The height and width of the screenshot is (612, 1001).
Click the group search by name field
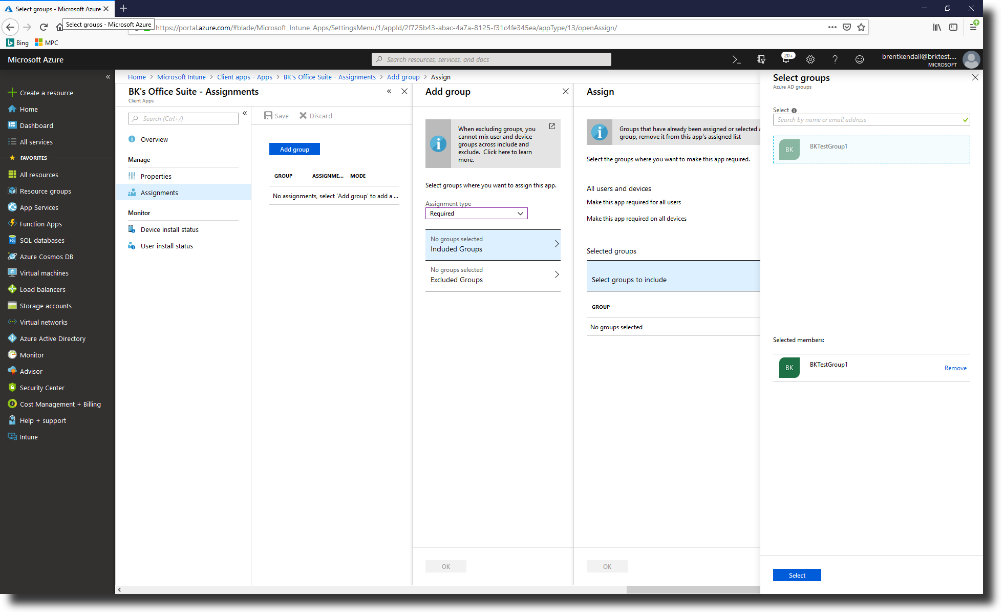pos(866,120)
